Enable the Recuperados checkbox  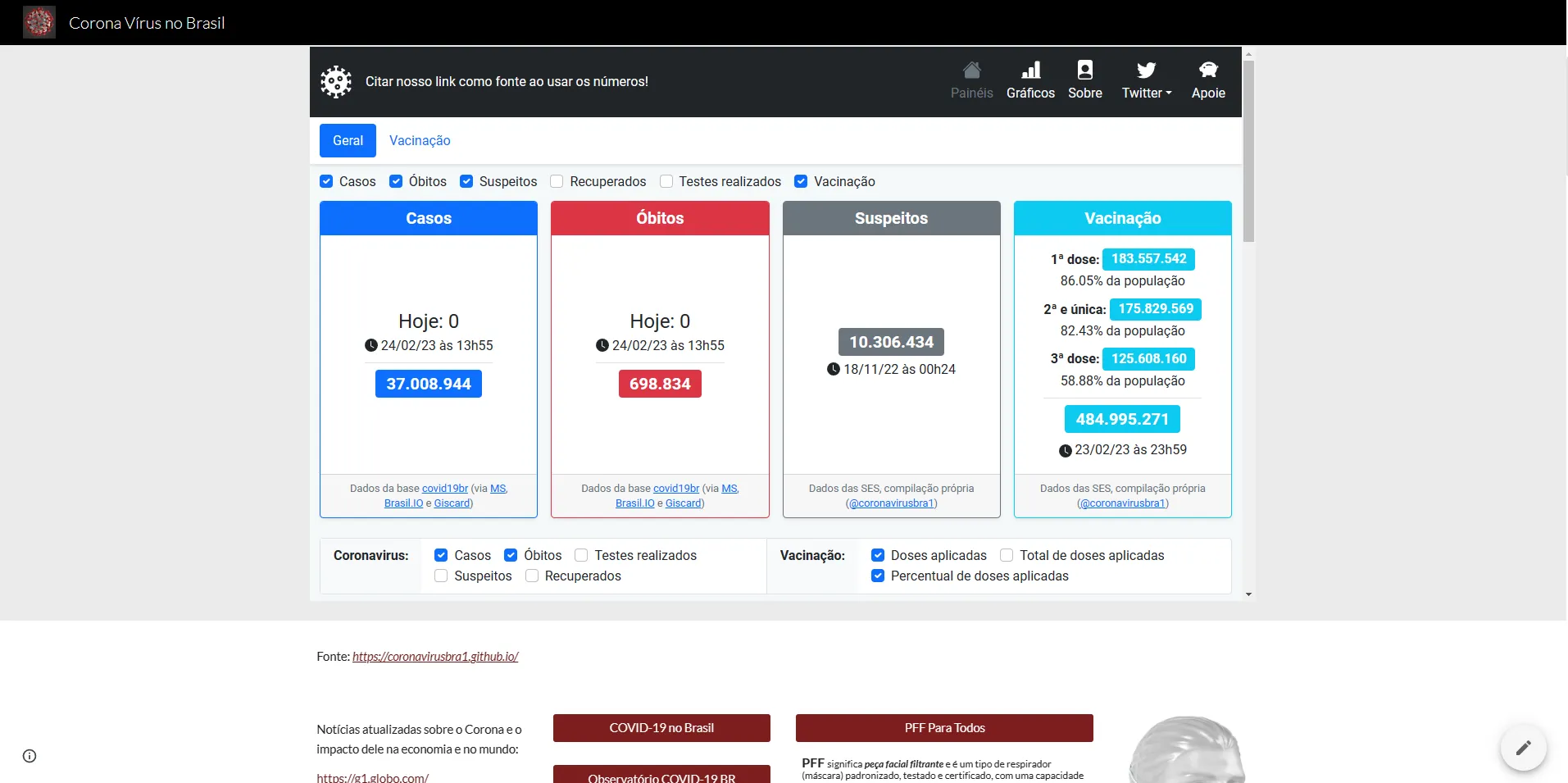click(x=557, y=181)
